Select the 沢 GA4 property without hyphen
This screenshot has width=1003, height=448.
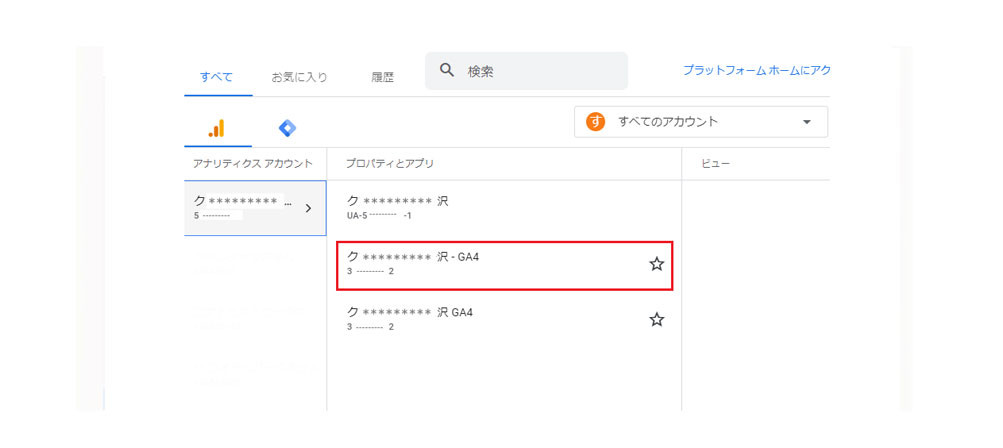(504, 319)
